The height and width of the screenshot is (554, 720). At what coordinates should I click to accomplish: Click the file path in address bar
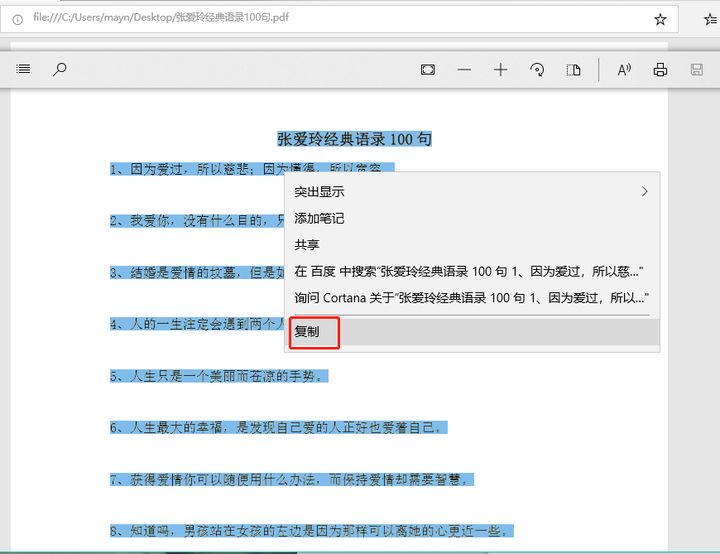coord(161,17)
